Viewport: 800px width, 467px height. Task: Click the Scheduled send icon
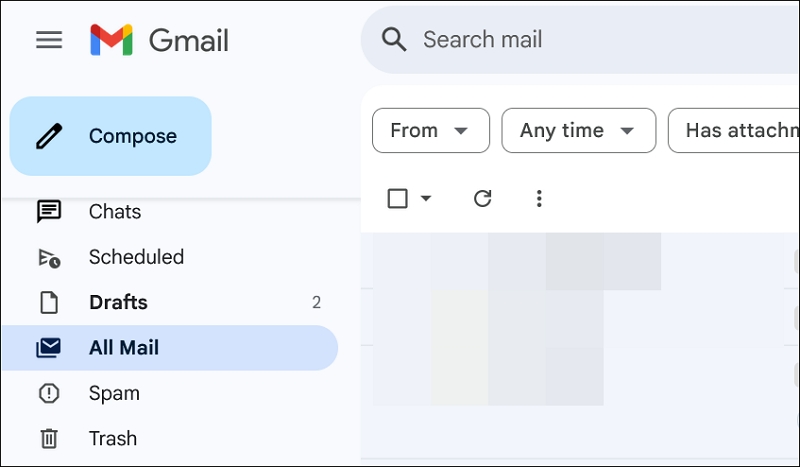[x=49, y=258]
